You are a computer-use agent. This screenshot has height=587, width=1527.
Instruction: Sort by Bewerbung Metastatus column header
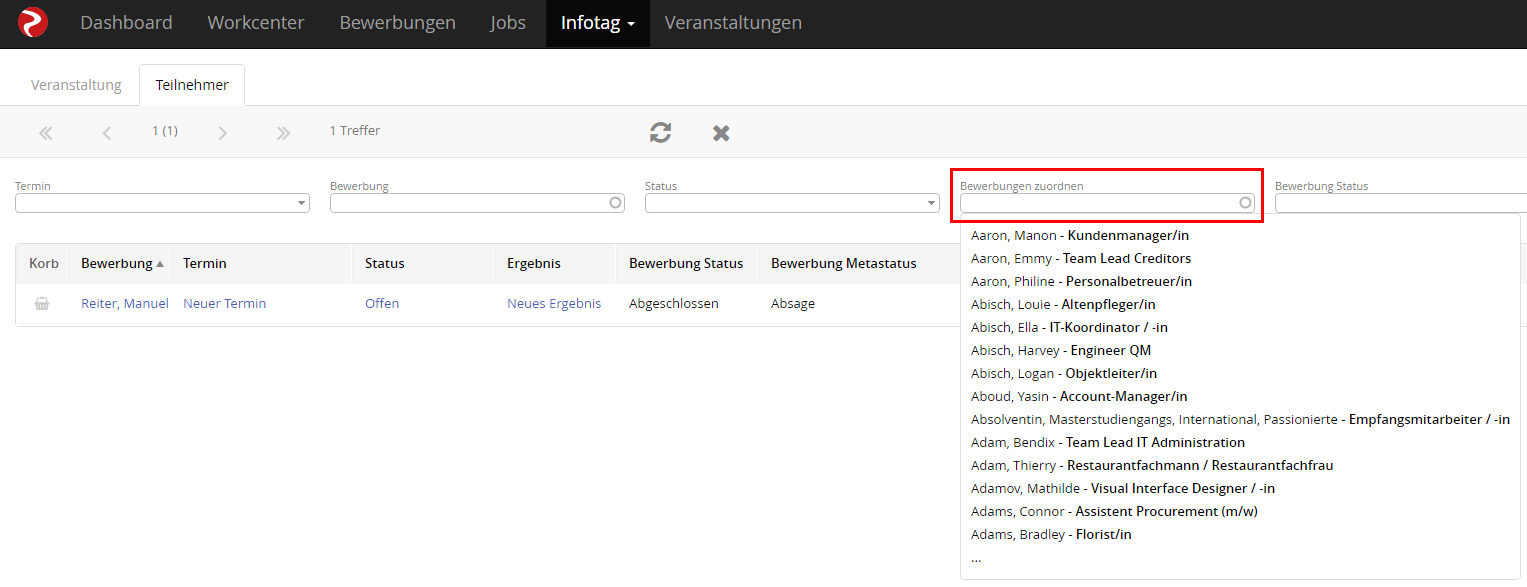pos(844,264)
